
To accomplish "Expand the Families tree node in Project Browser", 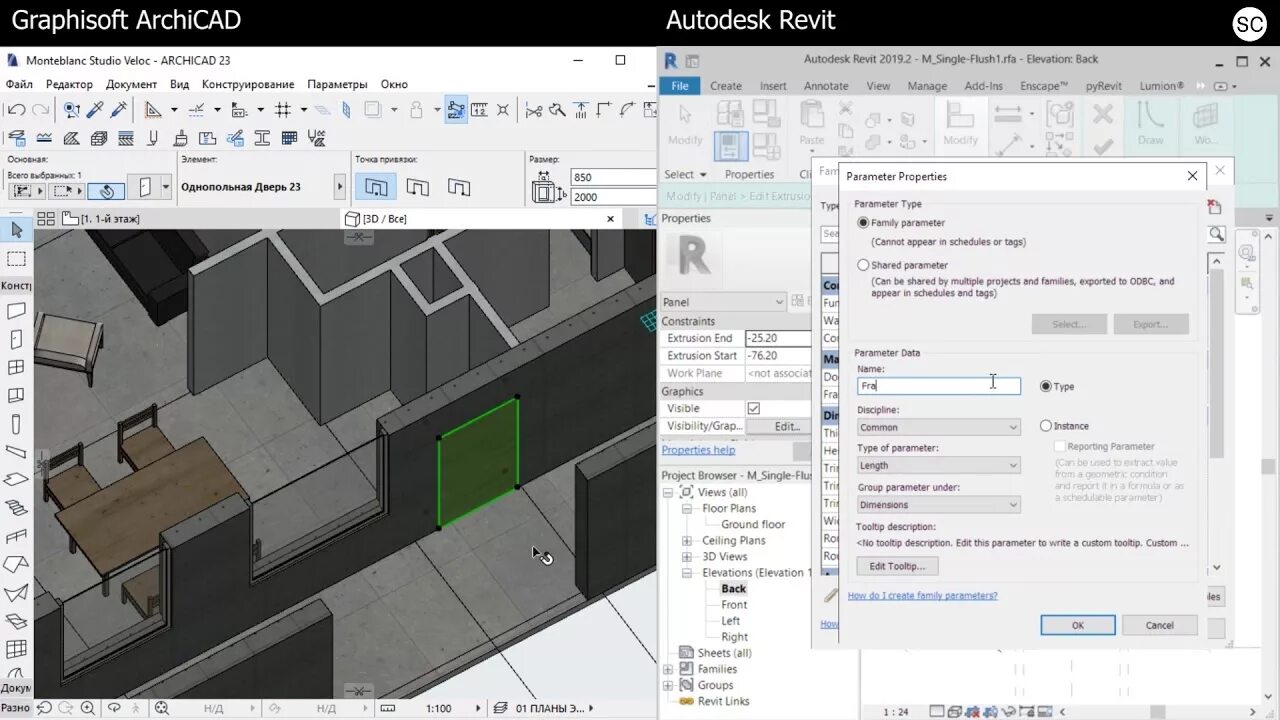I will pos(668,669).
